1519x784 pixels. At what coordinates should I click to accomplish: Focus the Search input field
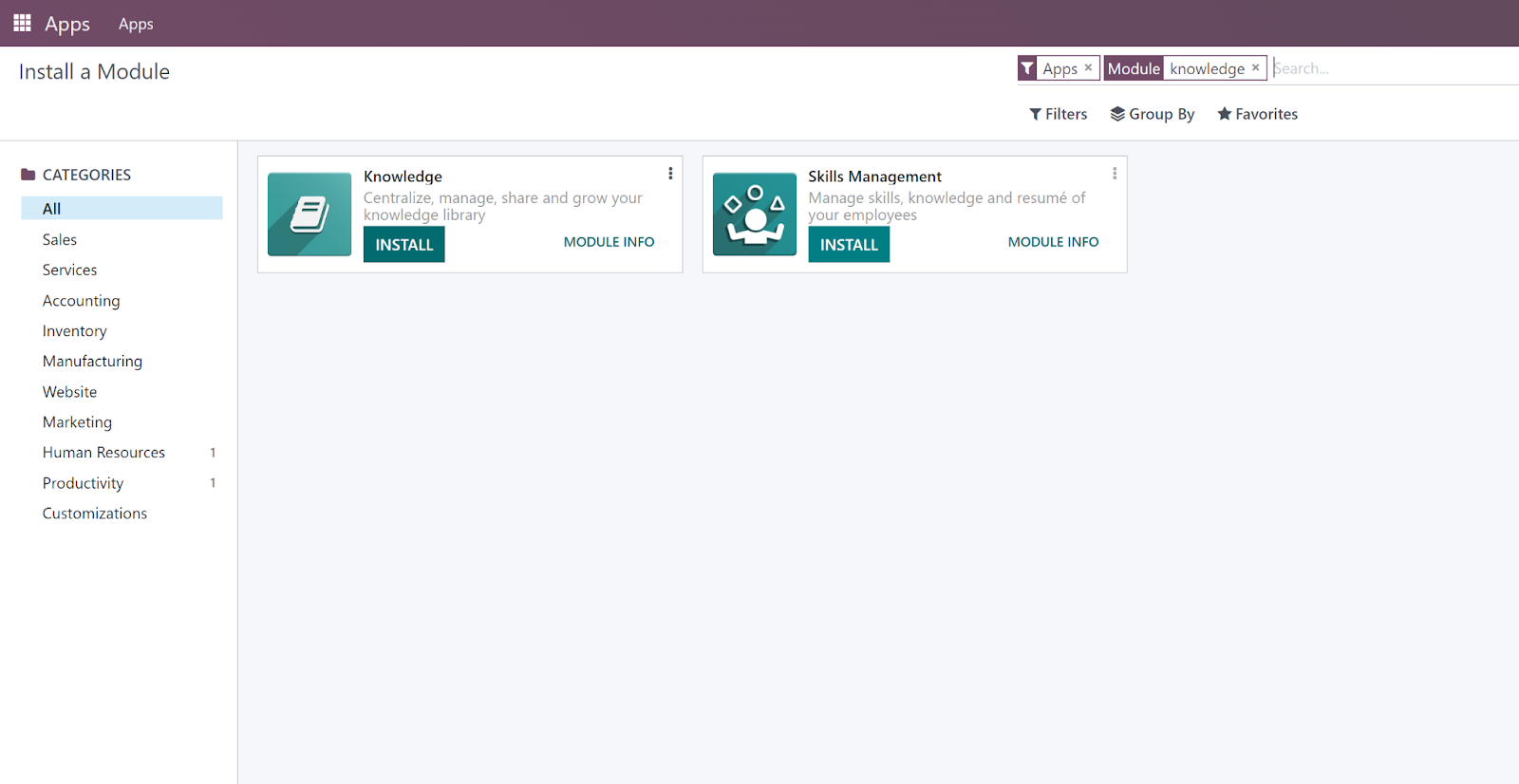click(1386, 68)
